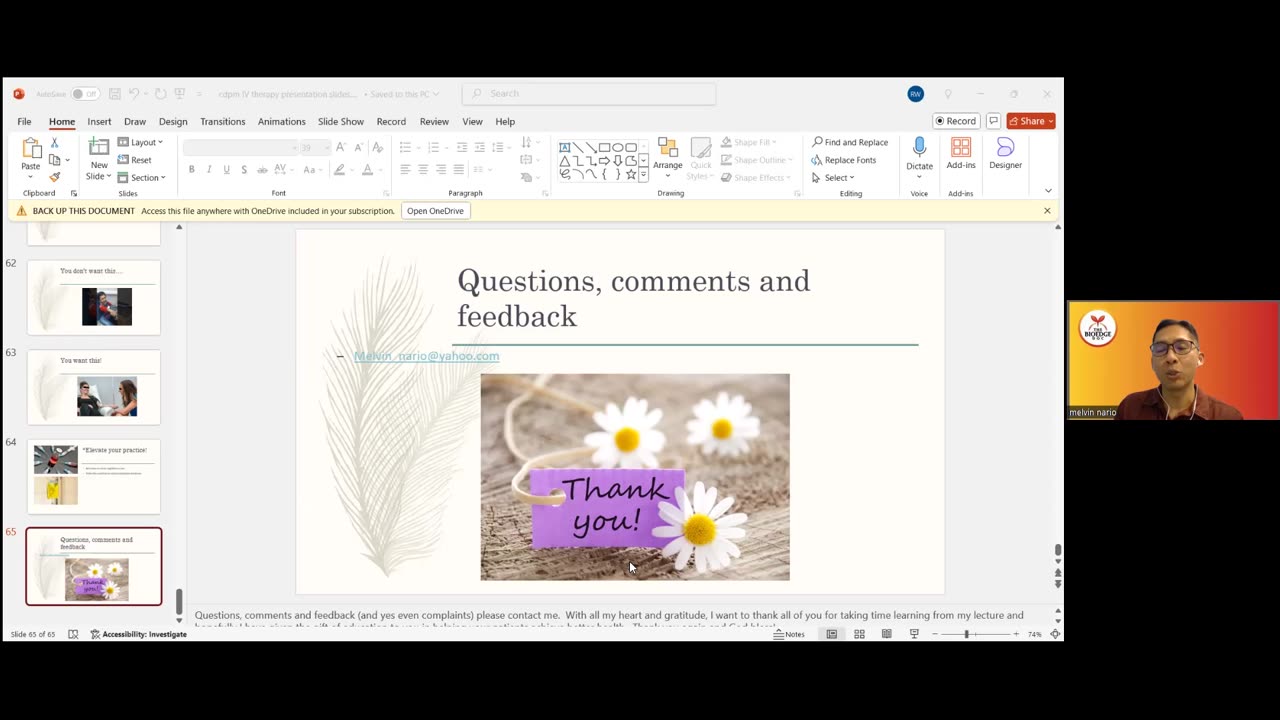
Task: Open the Slide Show tab
Action: (x=341, y=122)
